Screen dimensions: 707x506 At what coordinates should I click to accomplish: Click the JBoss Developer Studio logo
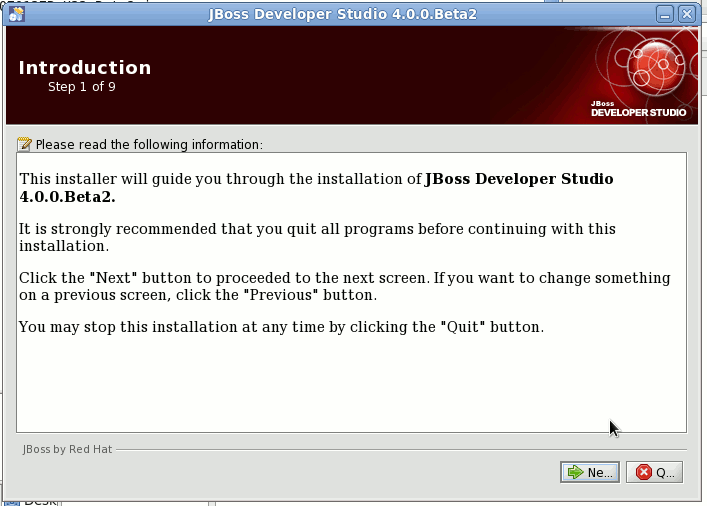[x=638, y=76]
